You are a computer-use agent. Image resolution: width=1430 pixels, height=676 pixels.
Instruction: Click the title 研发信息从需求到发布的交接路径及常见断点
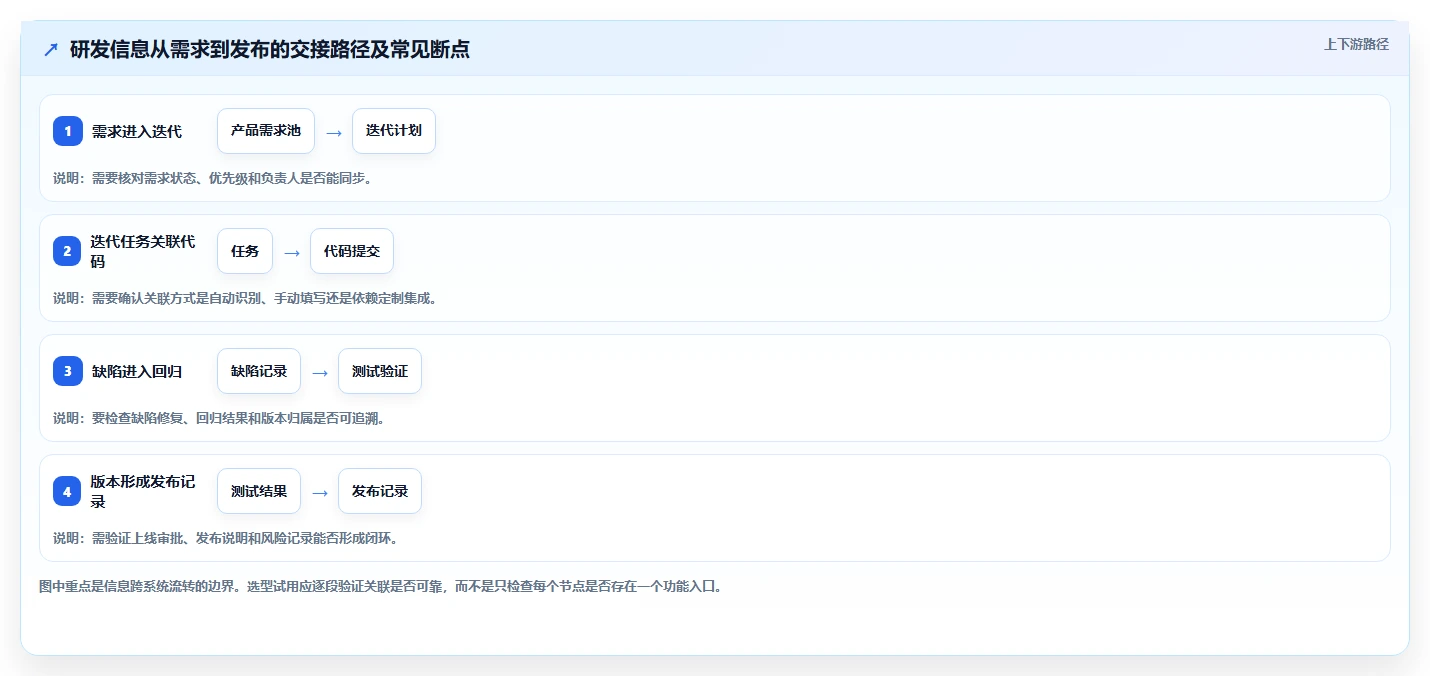(x=270, y=49)
